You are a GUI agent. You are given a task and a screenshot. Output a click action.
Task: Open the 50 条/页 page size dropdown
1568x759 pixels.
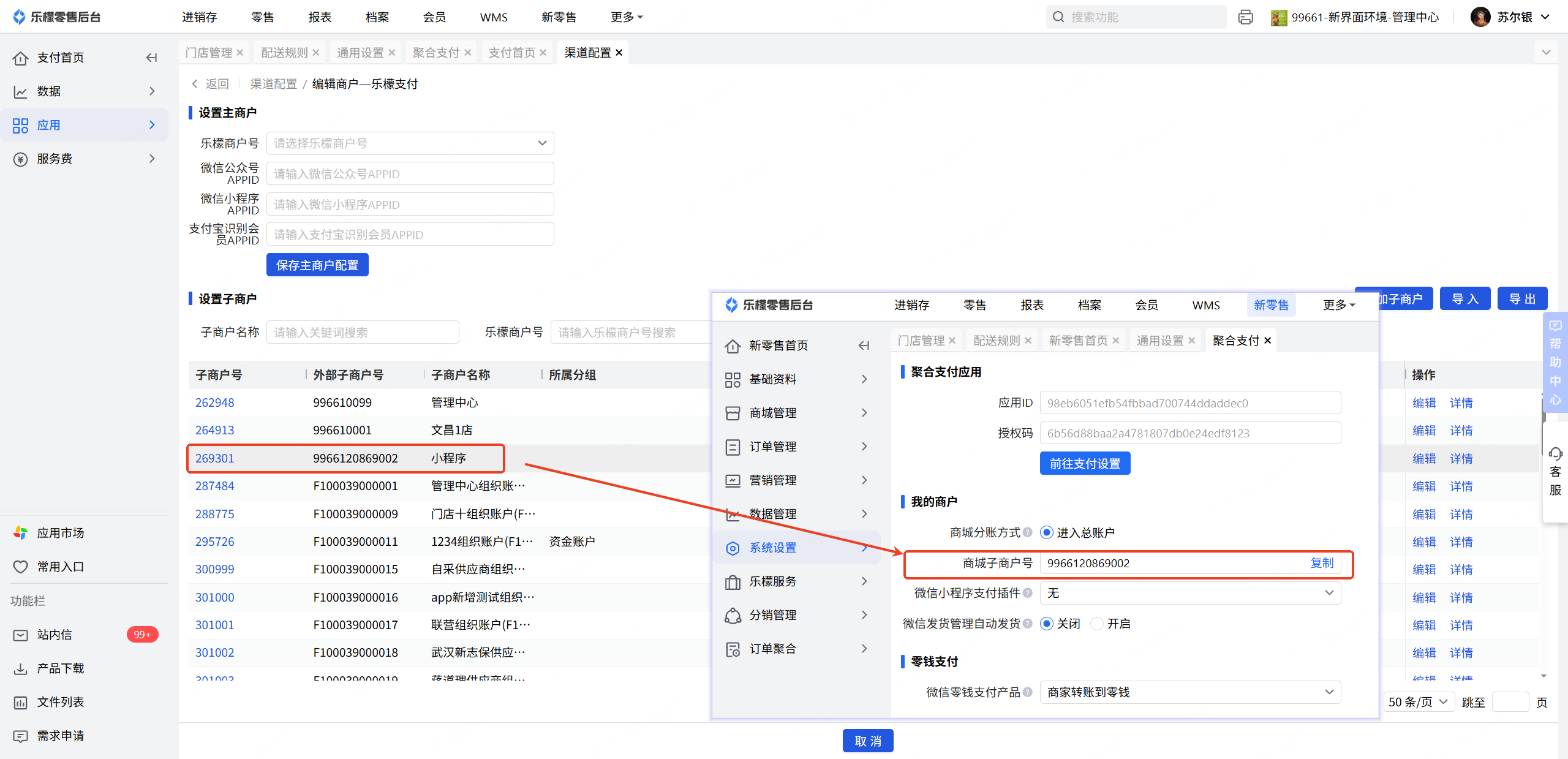[x=1417, y=702]
